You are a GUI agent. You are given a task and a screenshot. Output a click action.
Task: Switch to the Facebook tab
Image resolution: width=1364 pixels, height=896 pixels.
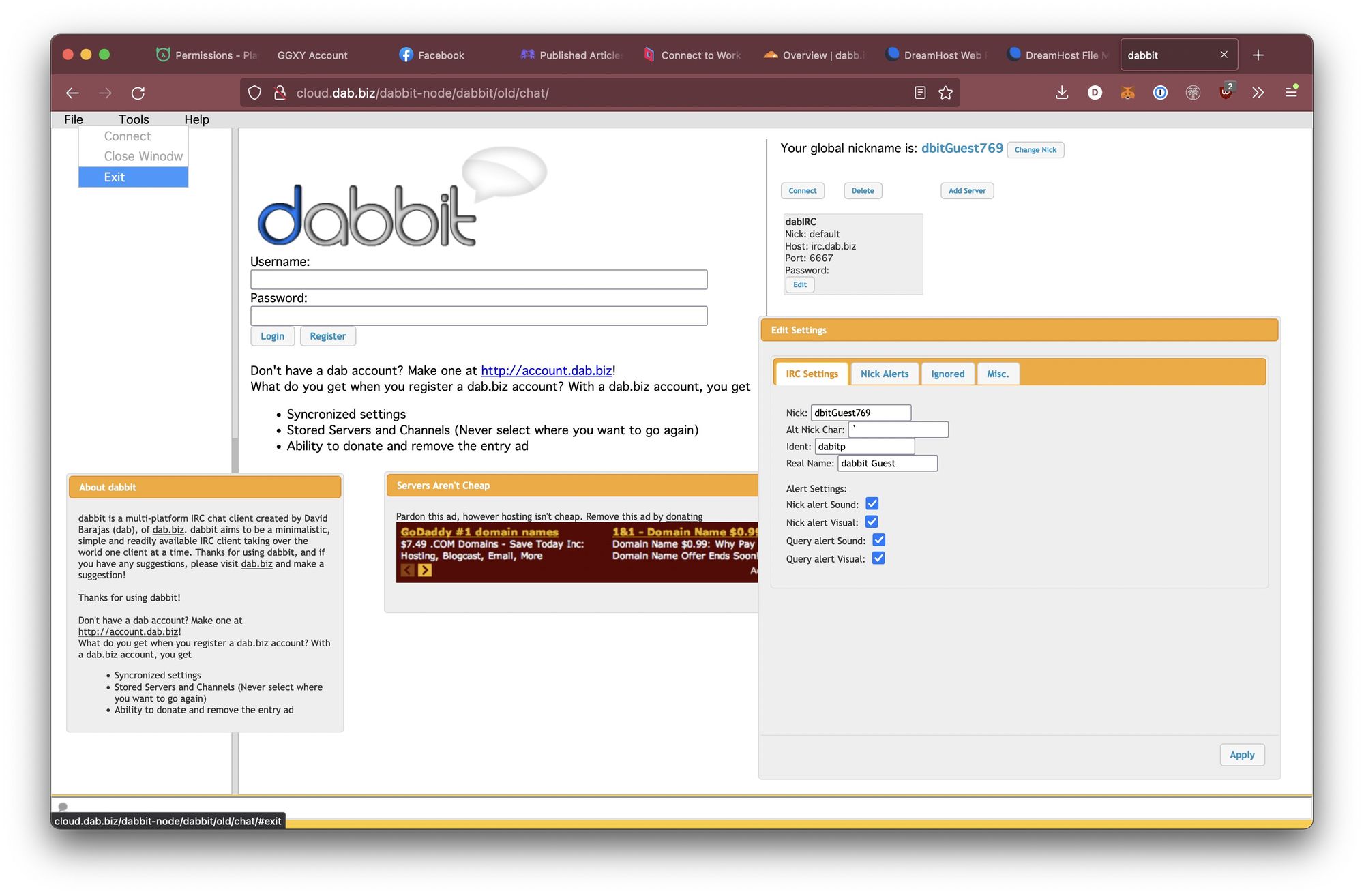tap(441, 55)
